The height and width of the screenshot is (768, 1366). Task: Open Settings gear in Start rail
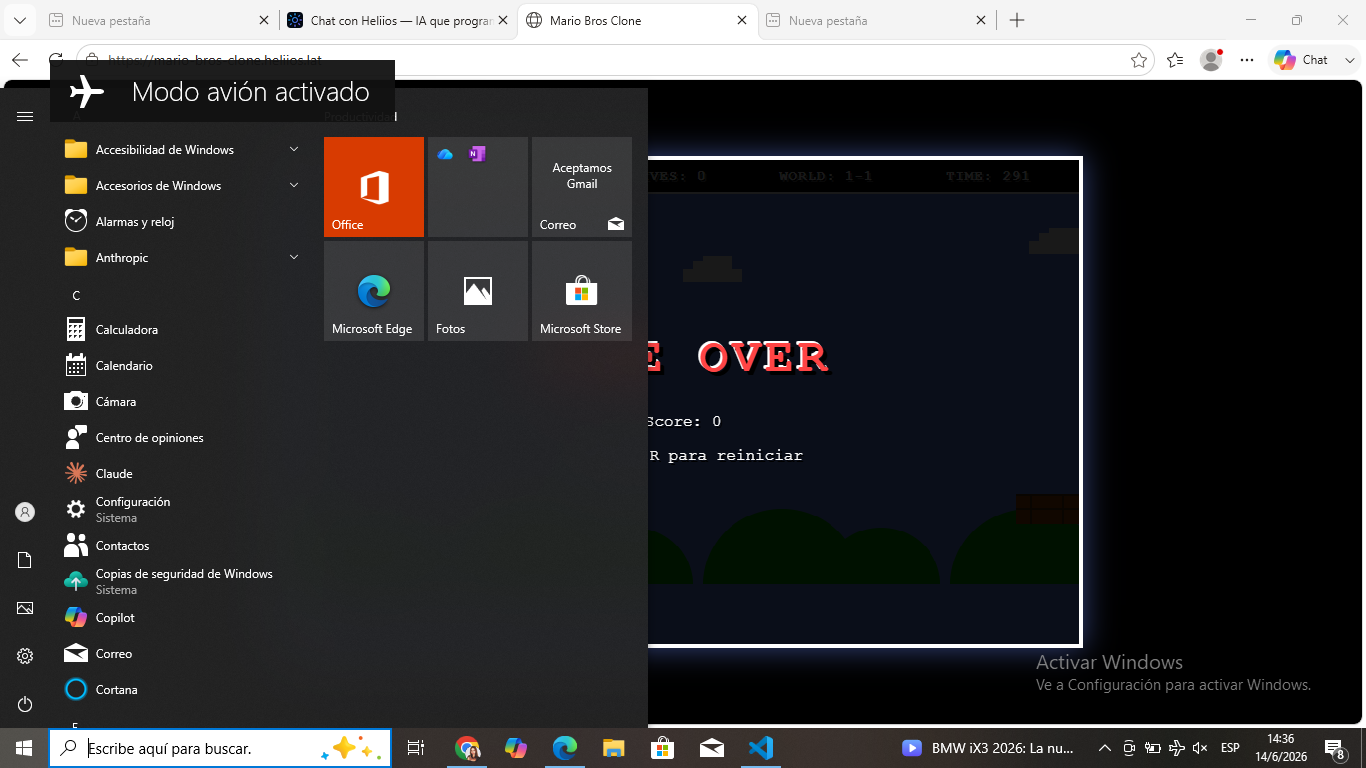(25, 656)
